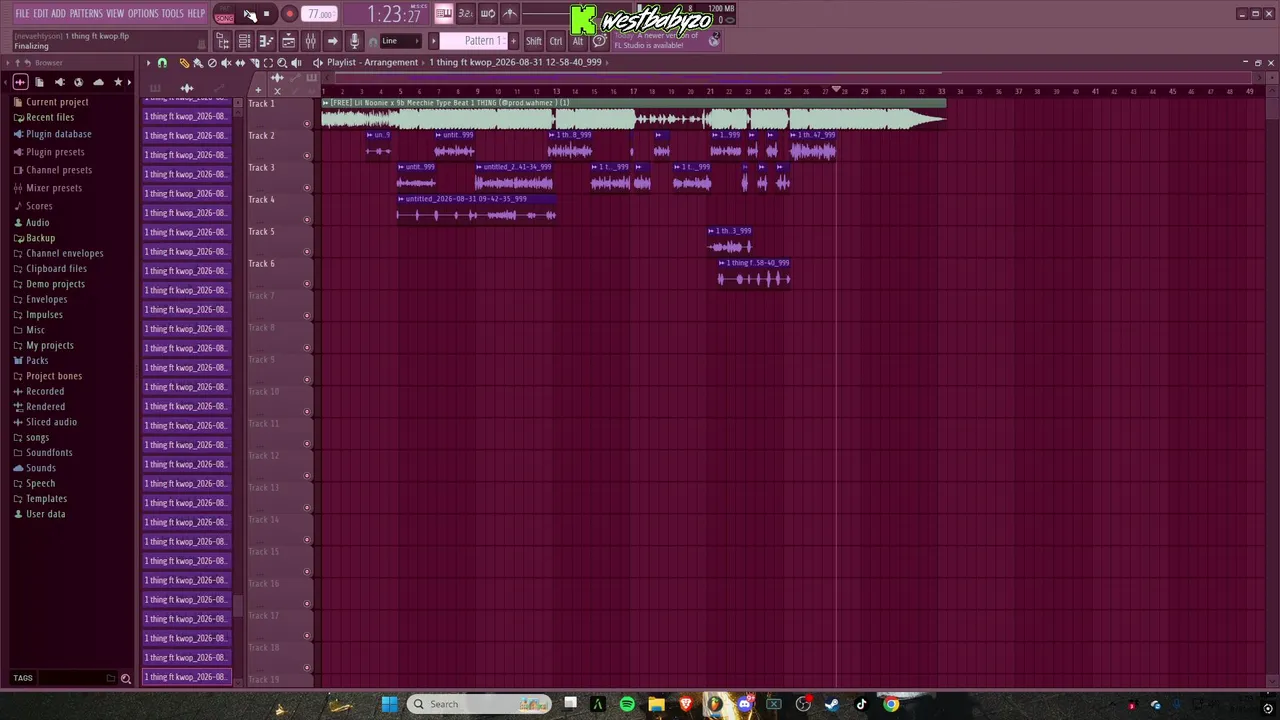Select the Slip tool (double arrow icon)
Viewport: 1280px width, 720px height.
(240, 63)
